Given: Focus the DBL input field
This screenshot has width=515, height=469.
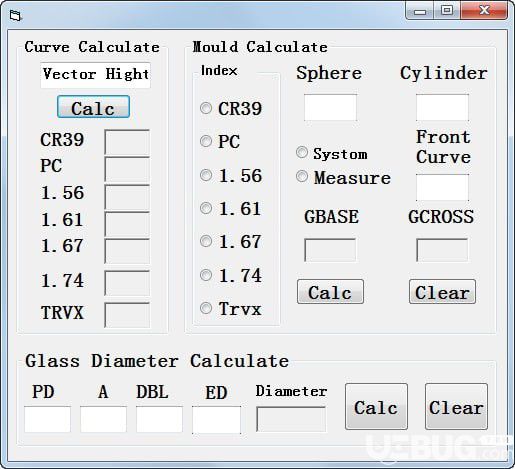Looking at the screenshot, I should [x=159, y=419].
